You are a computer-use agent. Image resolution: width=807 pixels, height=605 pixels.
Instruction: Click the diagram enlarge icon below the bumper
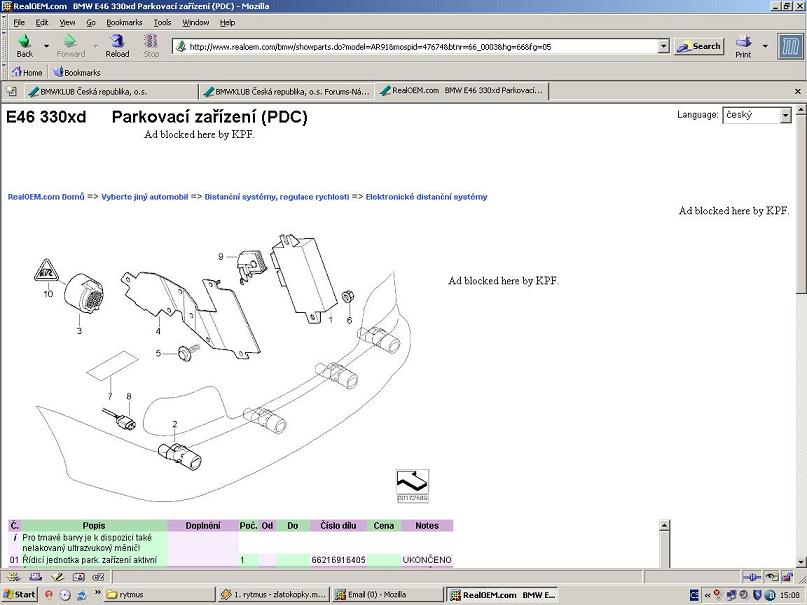pyautogui.click(x=412, y=485)
